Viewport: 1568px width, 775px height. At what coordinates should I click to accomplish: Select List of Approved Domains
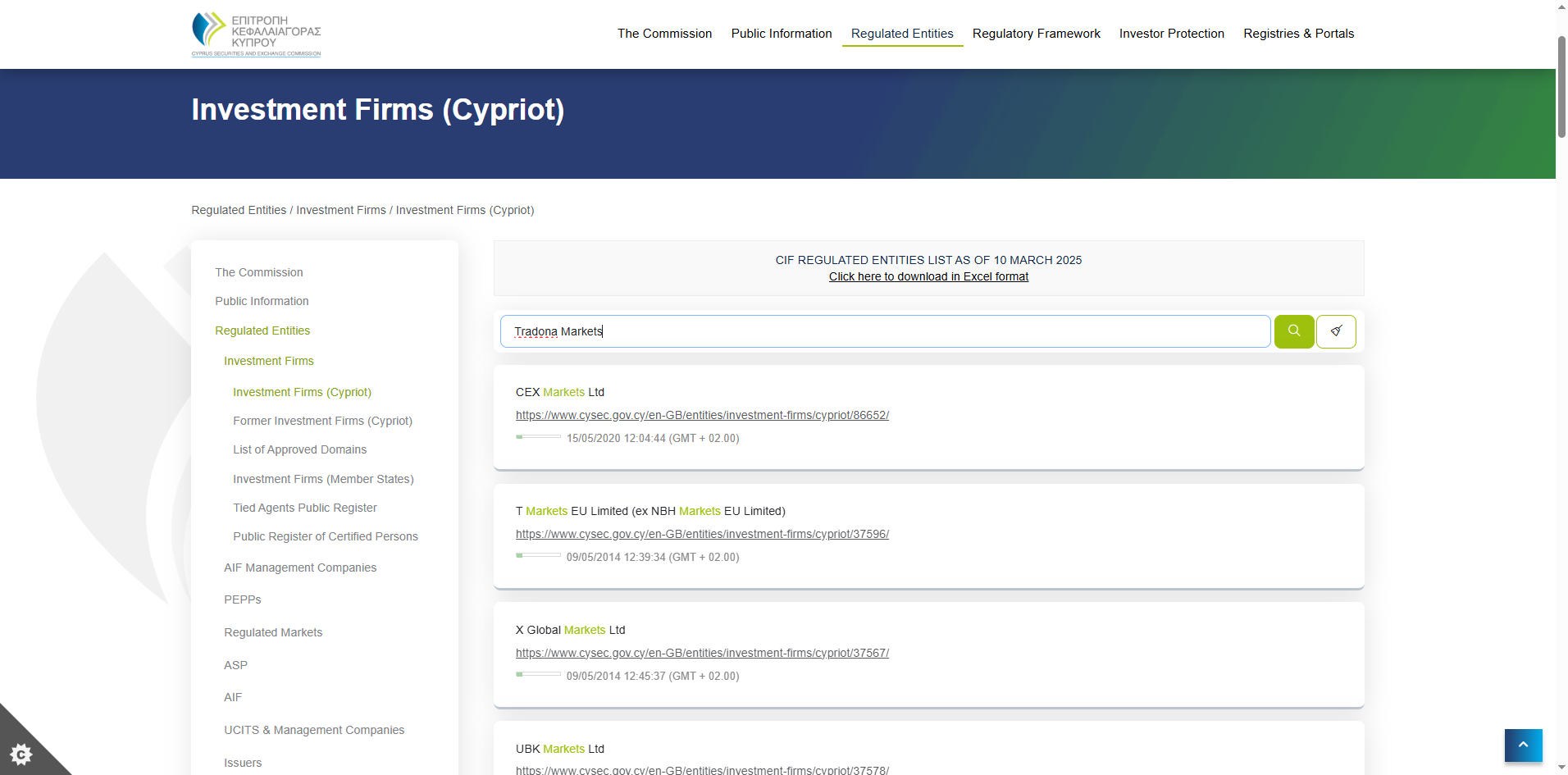pyautogui.click(x=299, y=449)
